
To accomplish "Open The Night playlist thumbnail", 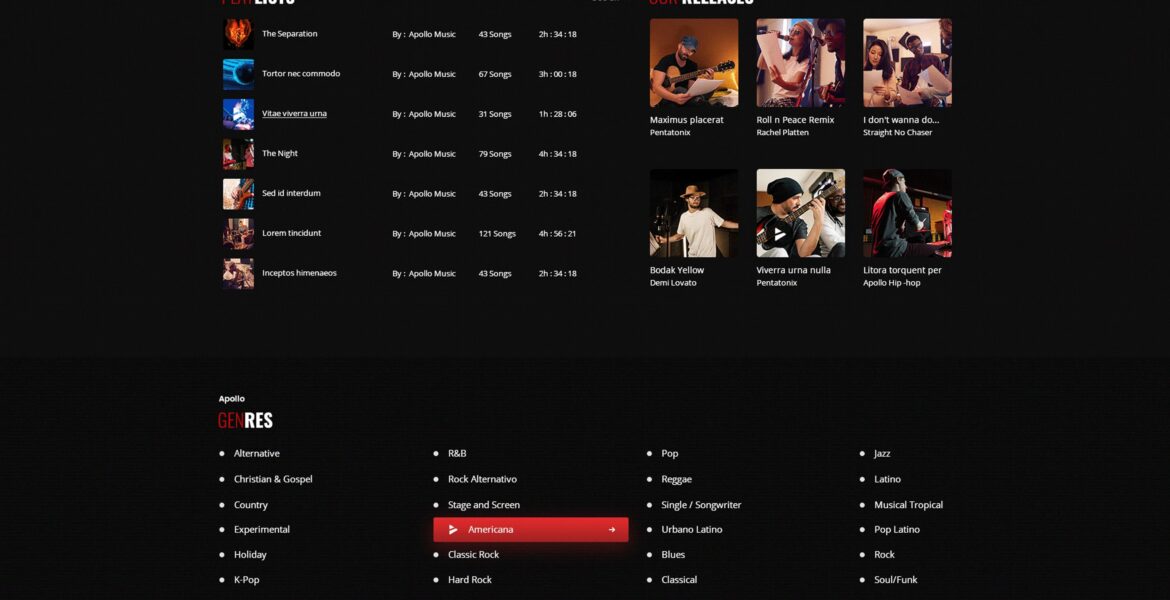I will tap(238, 154).
